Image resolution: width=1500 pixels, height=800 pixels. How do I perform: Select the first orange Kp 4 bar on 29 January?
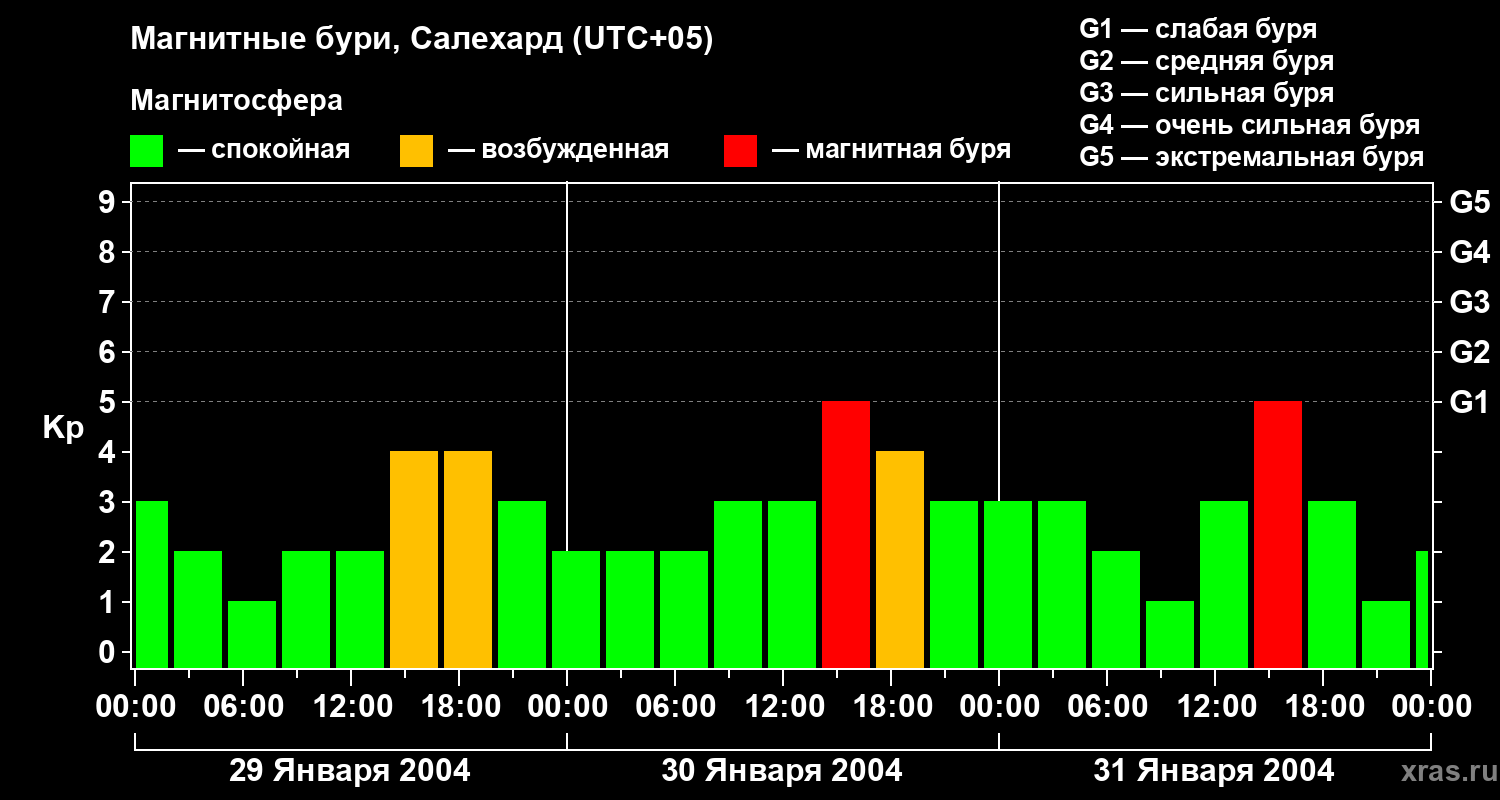[x=414, y=560]
